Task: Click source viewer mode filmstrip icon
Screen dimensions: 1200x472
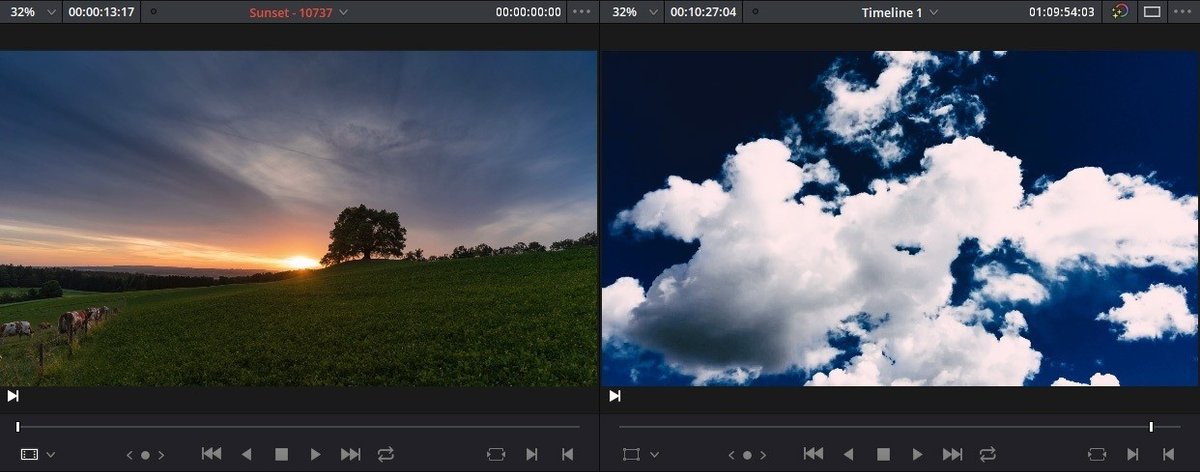Action: tap(29, 454)
